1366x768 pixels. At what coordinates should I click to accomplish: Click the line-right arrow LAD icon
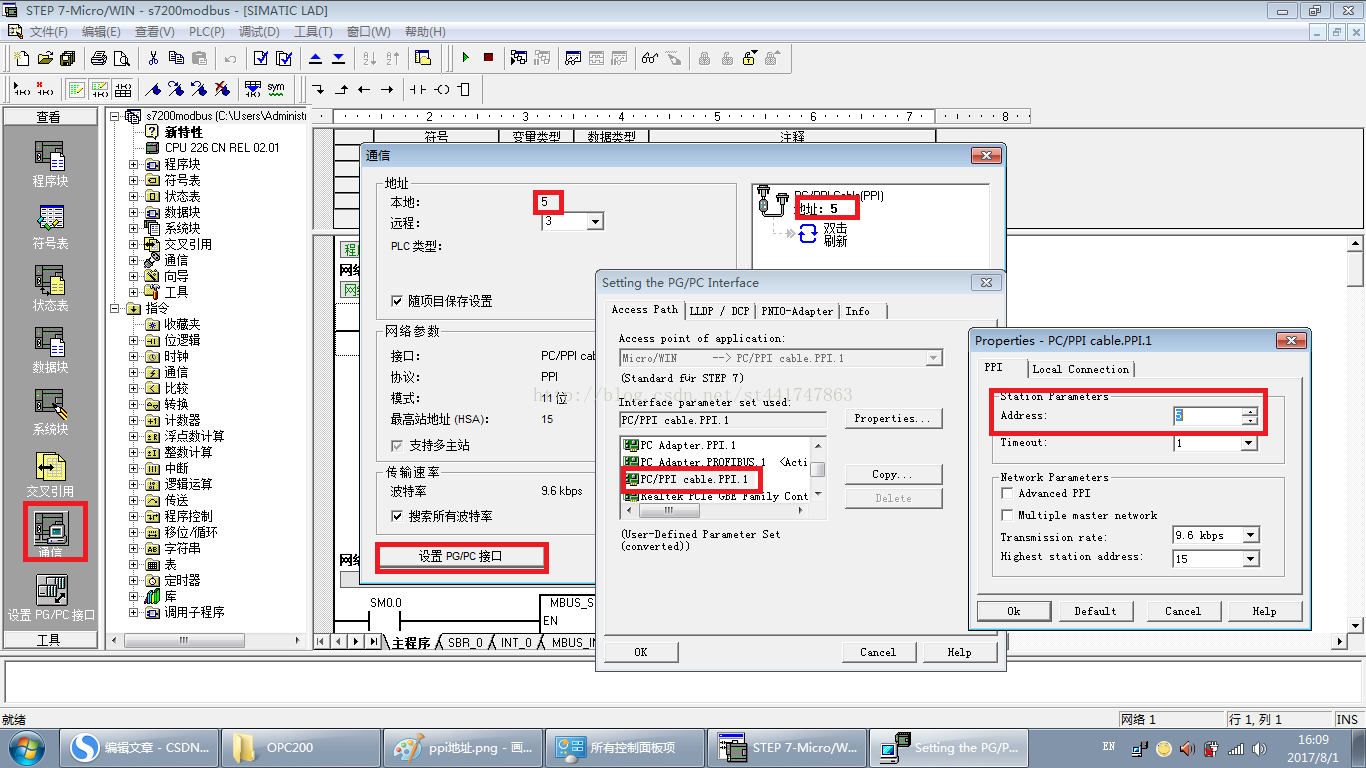(x=386, y=89)
